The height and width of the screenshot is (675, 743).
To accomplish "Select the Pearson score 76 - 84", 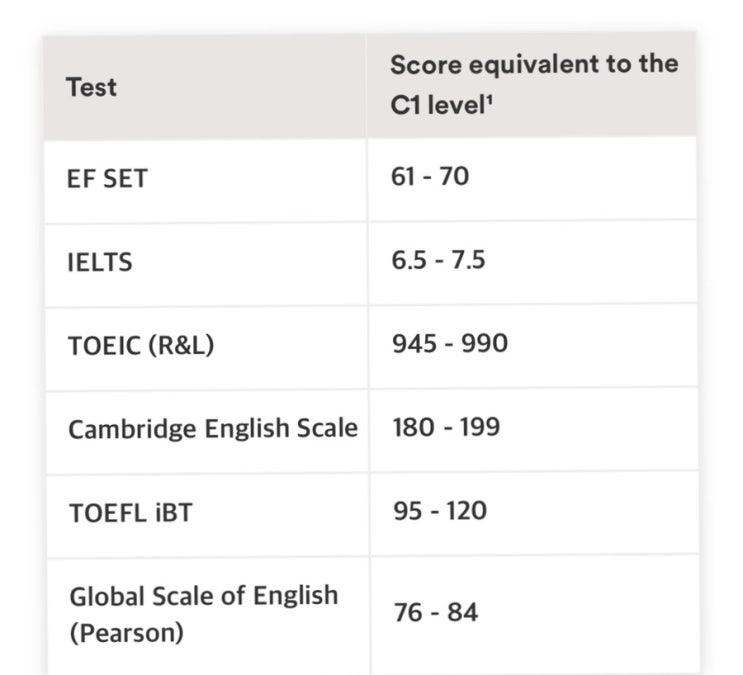I will click(x=435, y=611).
